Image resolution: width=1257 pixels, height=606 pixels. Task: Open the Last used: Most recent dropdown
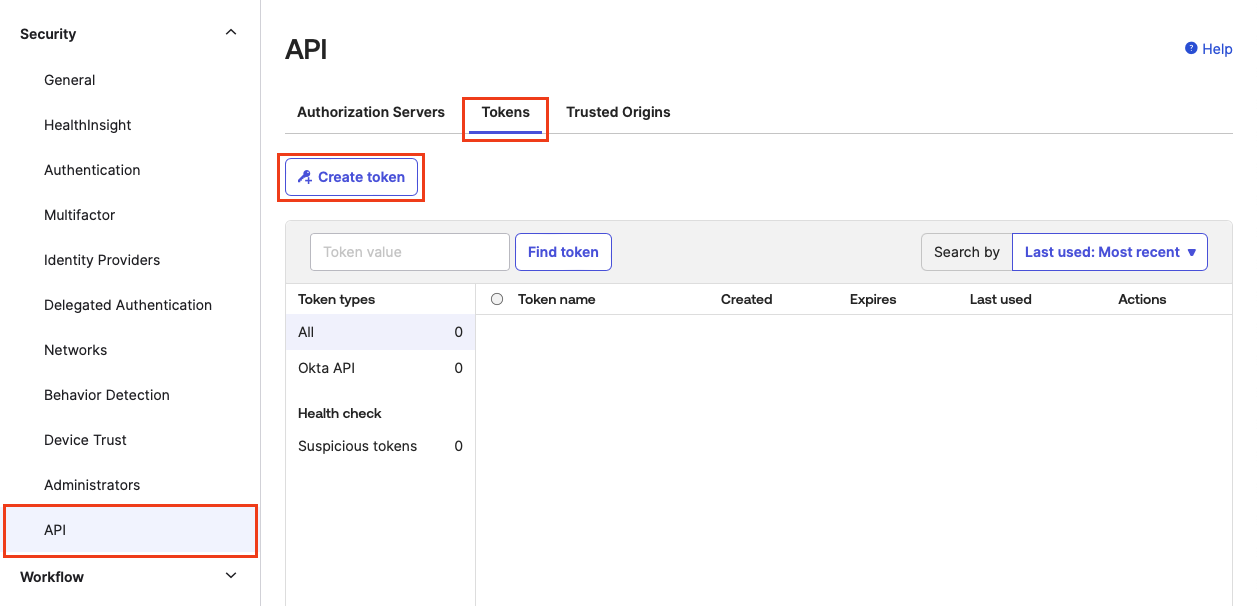pyautogui.click(x=1109, y=252)
